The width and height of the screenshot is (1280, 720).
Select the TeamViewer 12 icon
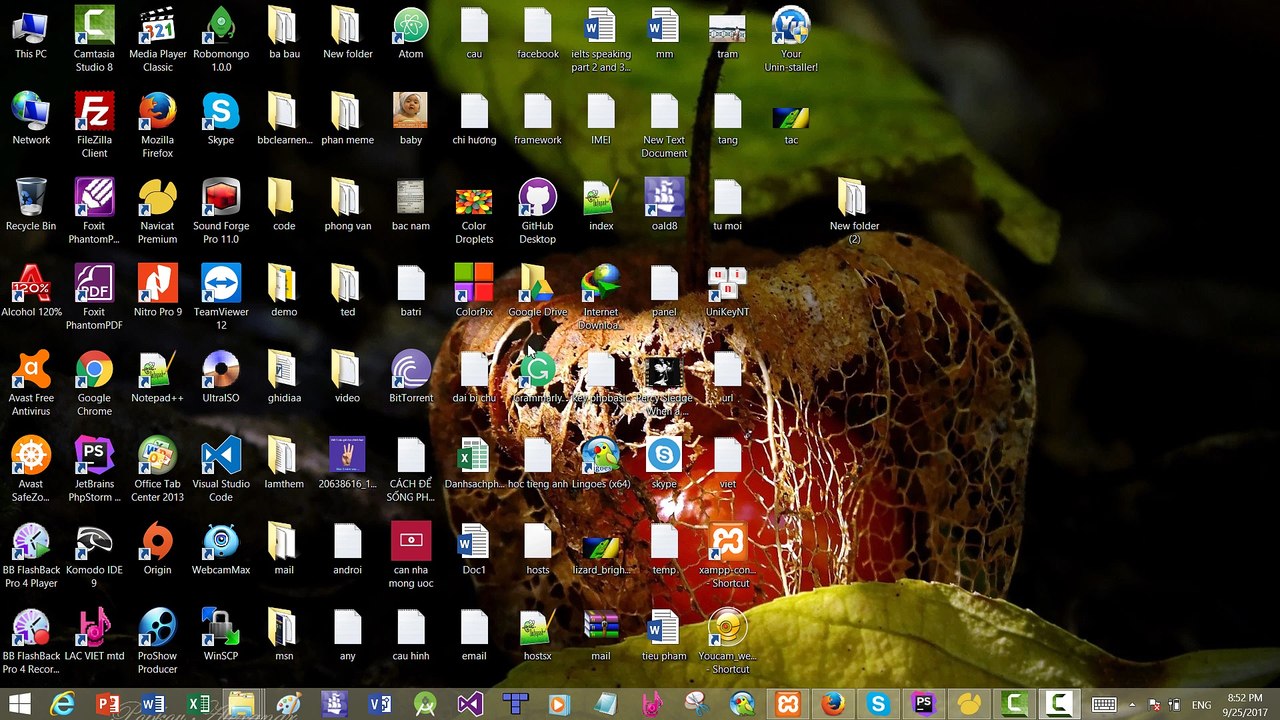(221, 297)
